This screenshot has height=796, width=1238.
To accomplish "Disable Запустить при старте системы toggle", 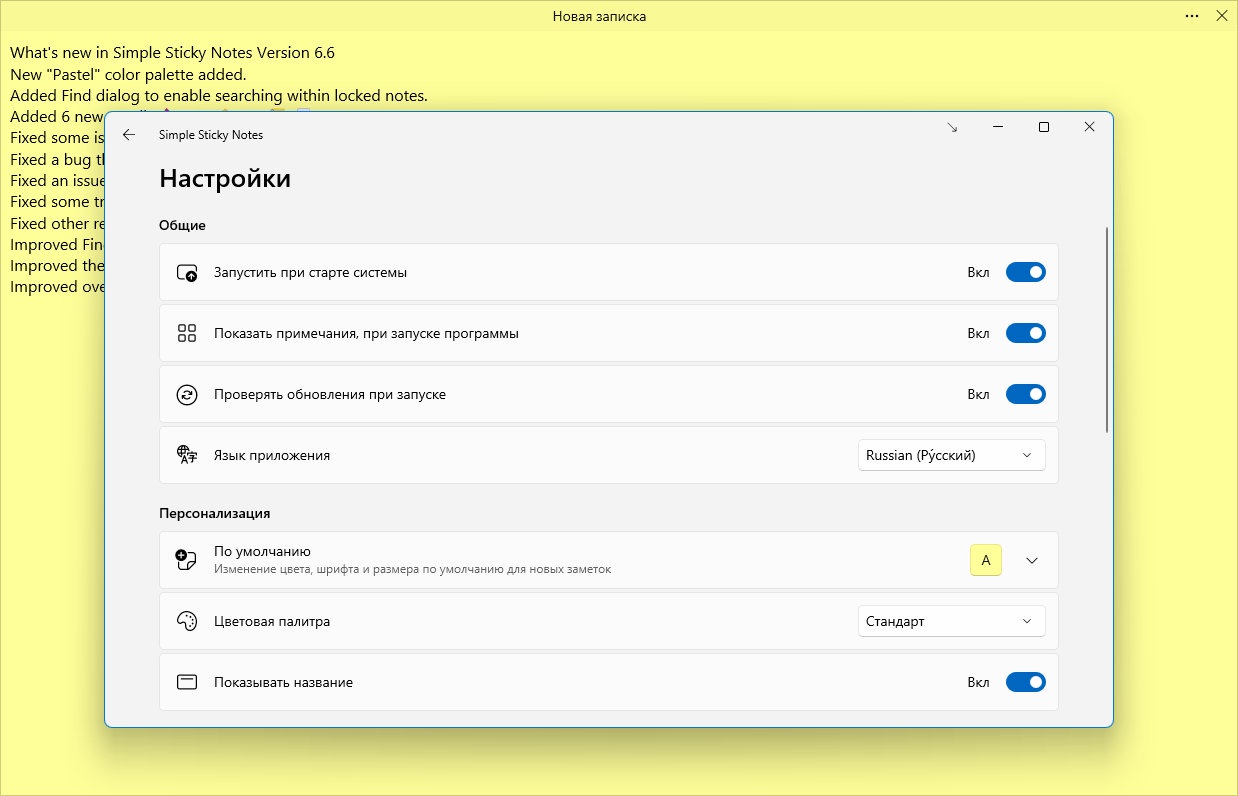I will [1025, 272].
